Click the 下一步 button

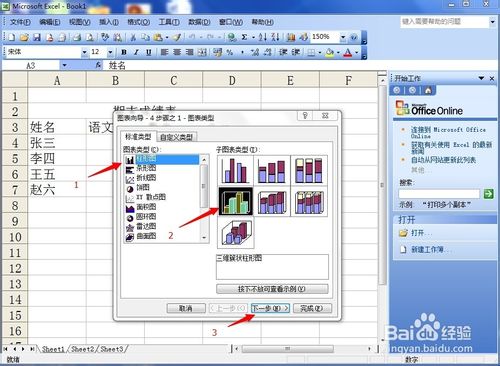pyautogui.click(x=270, y=308)
